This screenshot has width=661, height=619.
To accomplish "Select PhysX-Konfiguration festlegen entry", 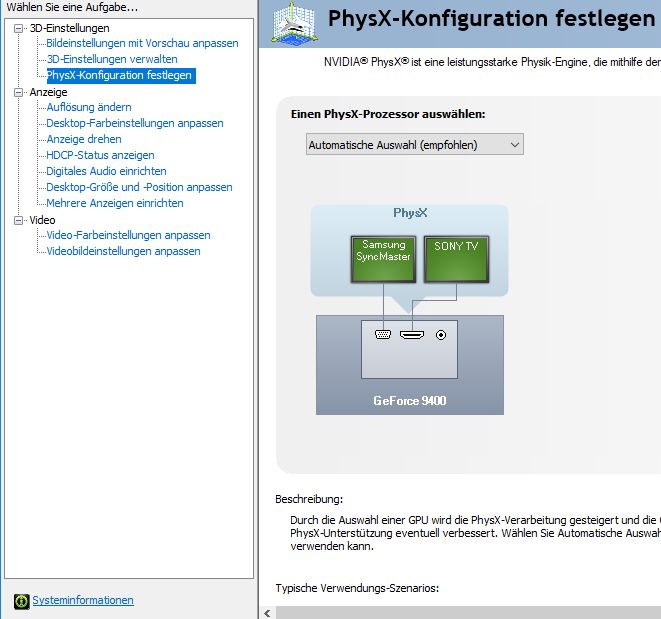I will [121, 75].
